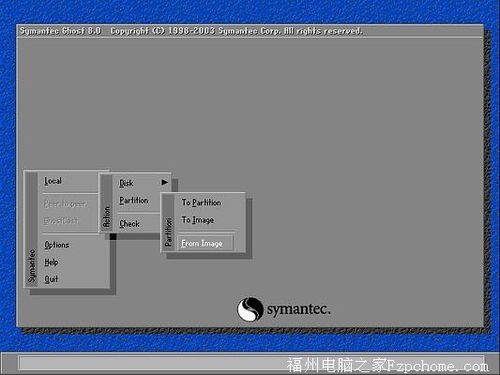This screenshot has height=375, width=500.
Task: Click the Symantec Ghost 8.0 title bar
Action: pyautogui.click(x=250, y=31)
